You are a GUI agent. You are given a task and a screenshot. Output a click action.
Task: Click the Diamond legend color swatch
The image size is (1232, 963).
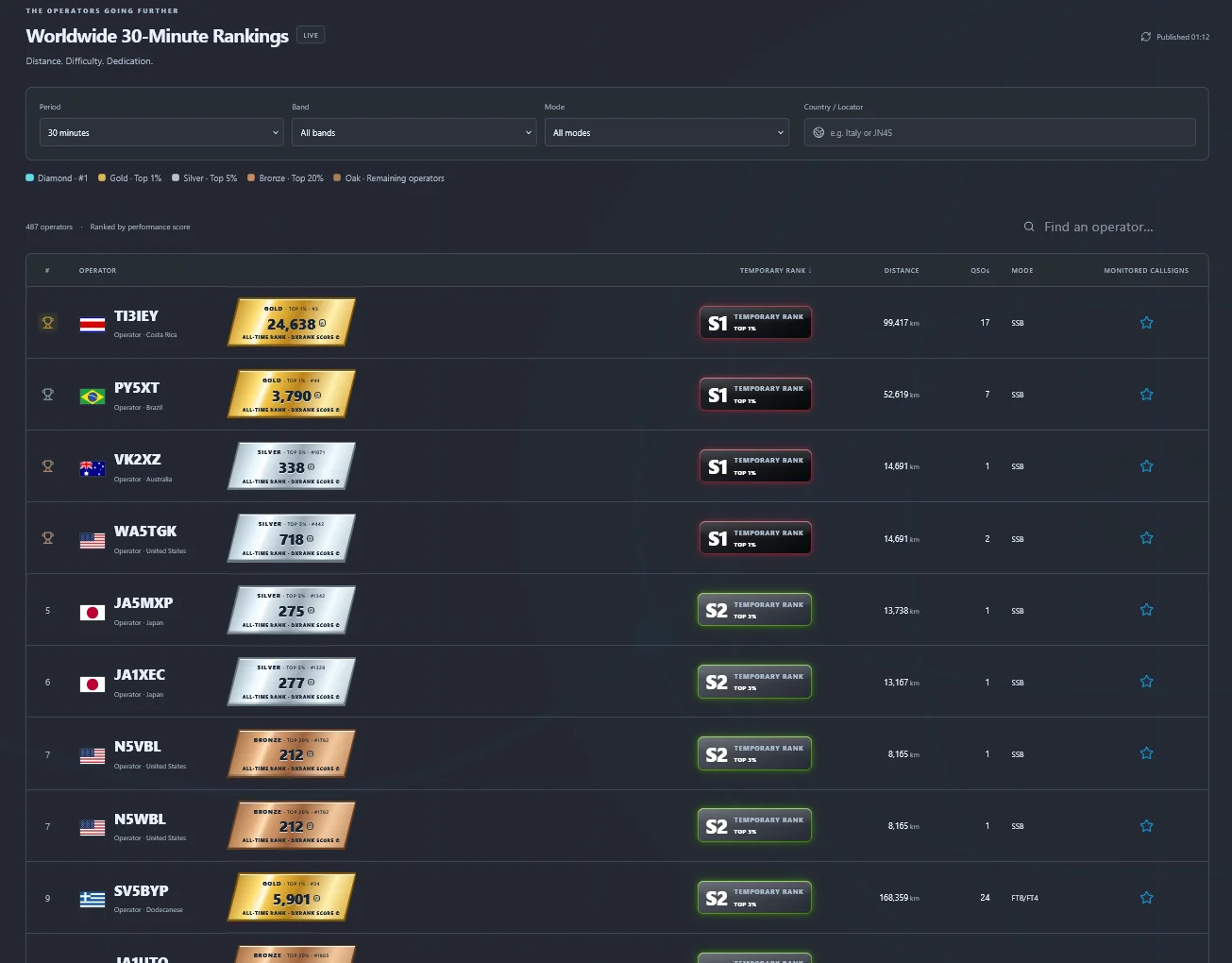30,177
